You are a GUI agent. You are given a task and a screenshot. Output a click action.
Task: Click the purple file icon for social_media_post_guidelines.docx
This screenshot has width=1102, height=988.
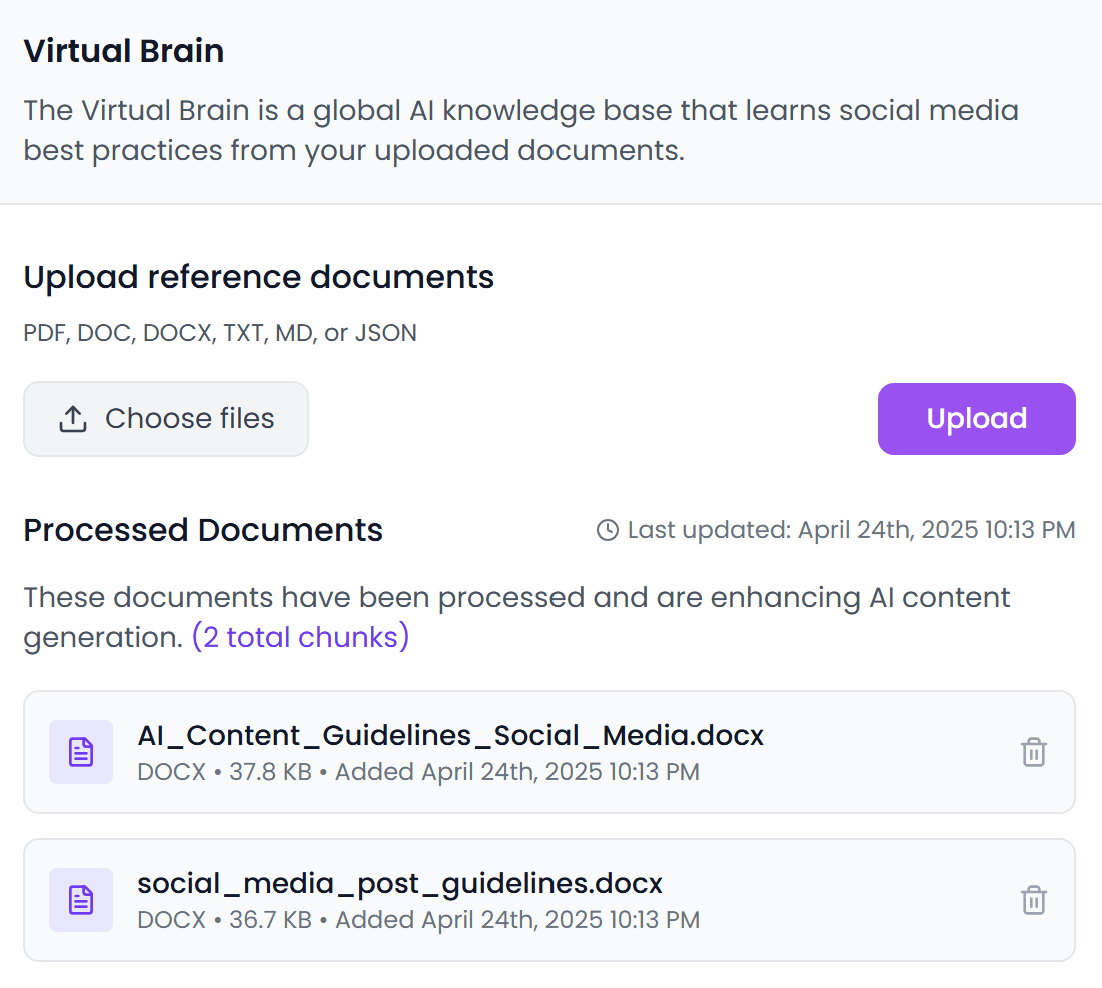tap(81, 900)
